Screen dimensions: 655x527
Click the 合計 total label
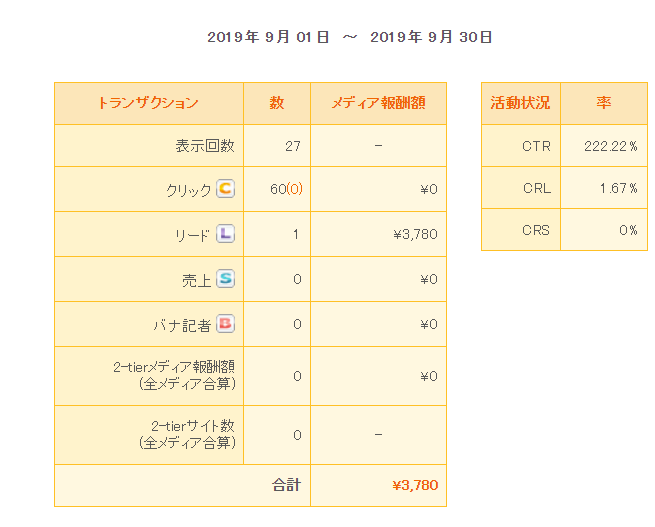[x=287, y=485]
